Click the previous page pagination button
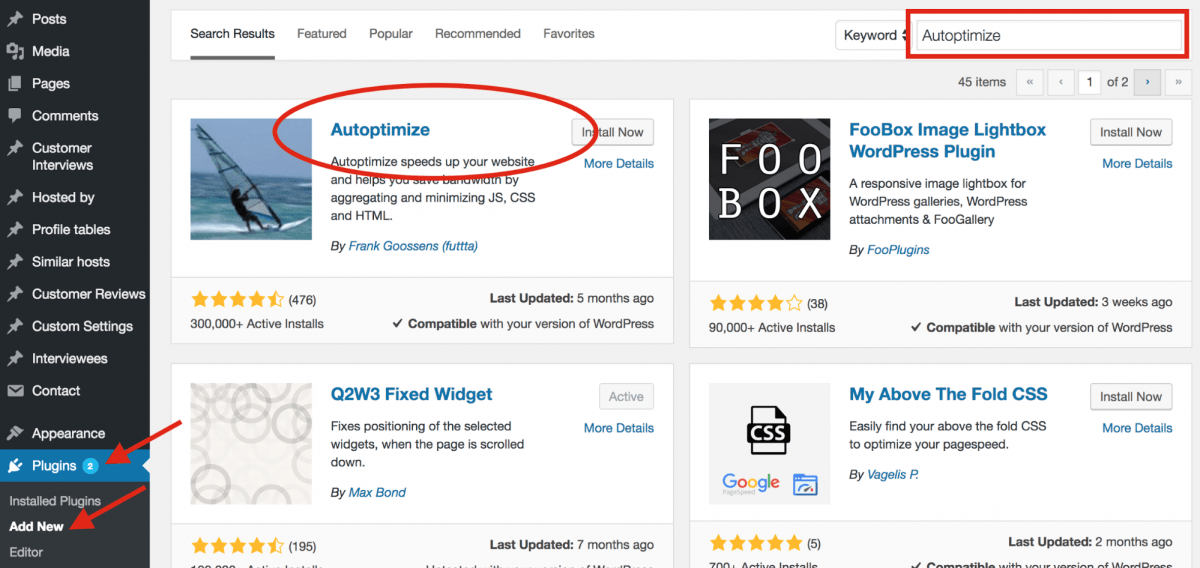The image size is (1200, 568). pos(1060,82)
